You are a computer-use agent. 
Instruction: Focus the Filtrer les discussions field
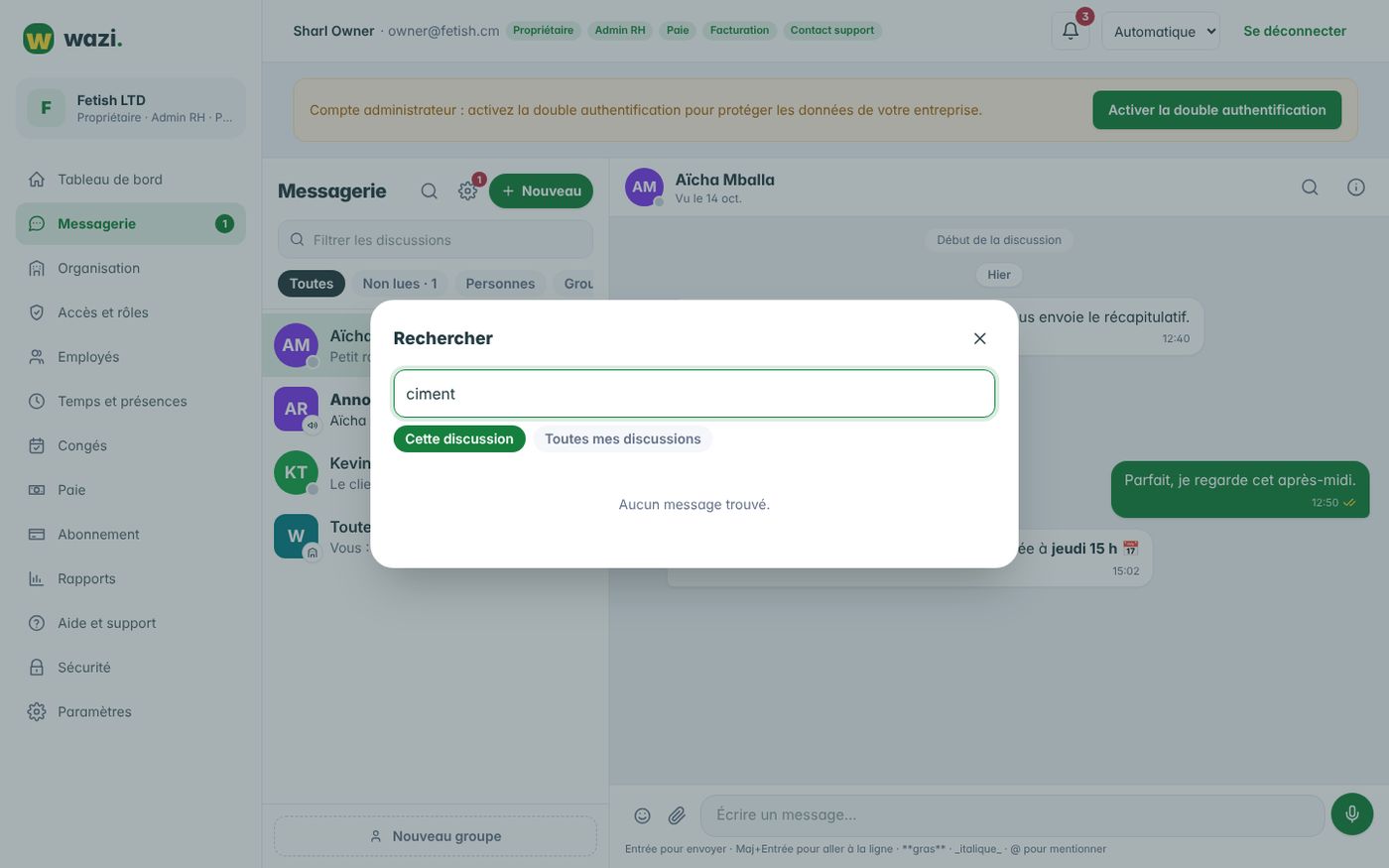click(436, 240)
